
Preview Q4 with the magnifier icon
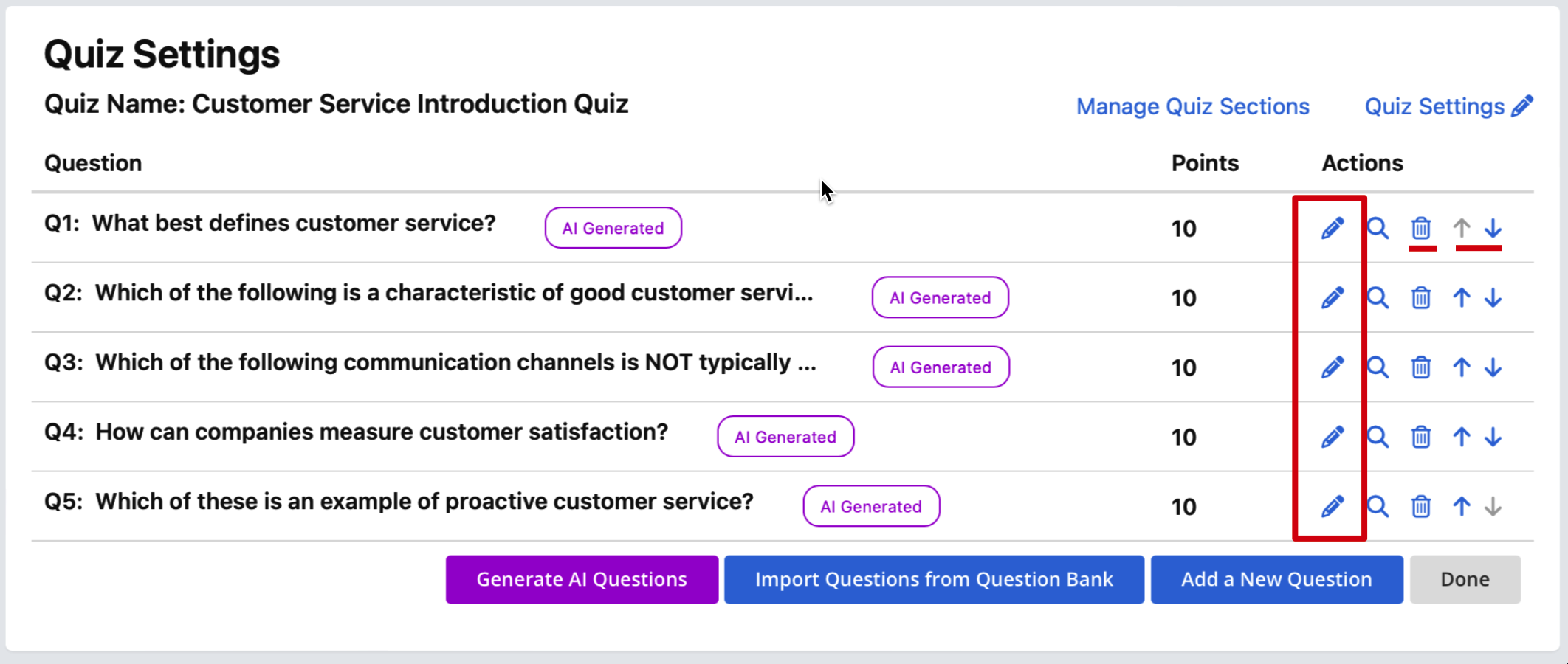(x=1378, y=437)
